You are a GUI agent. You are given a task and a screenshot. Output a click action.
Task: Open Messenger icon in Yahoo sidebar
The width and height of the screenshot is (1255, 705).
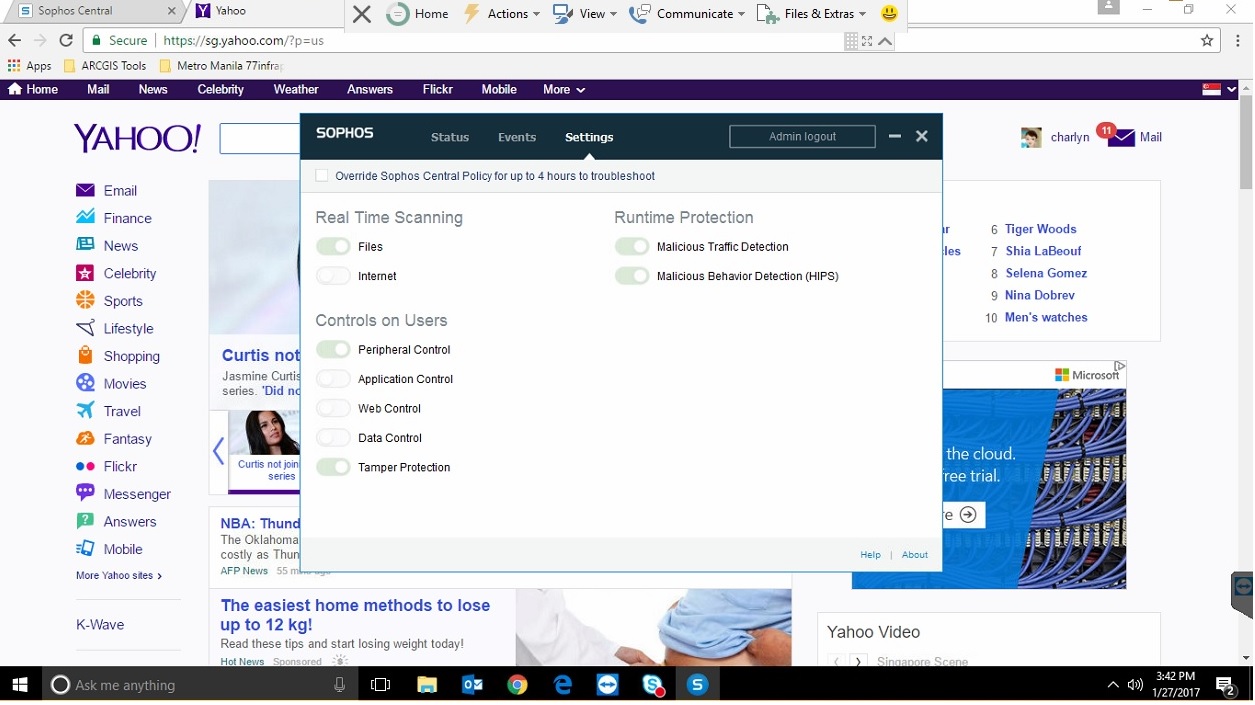click(x=85, y=493)
